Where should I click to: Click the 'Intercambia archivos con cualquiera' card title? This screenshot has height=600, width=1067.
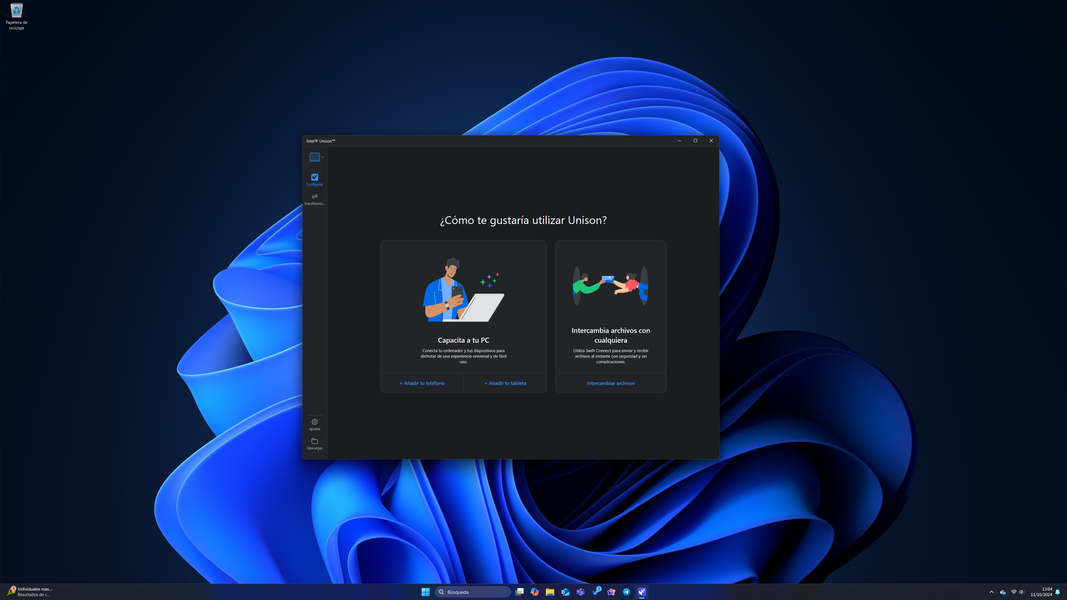(610, 335)
